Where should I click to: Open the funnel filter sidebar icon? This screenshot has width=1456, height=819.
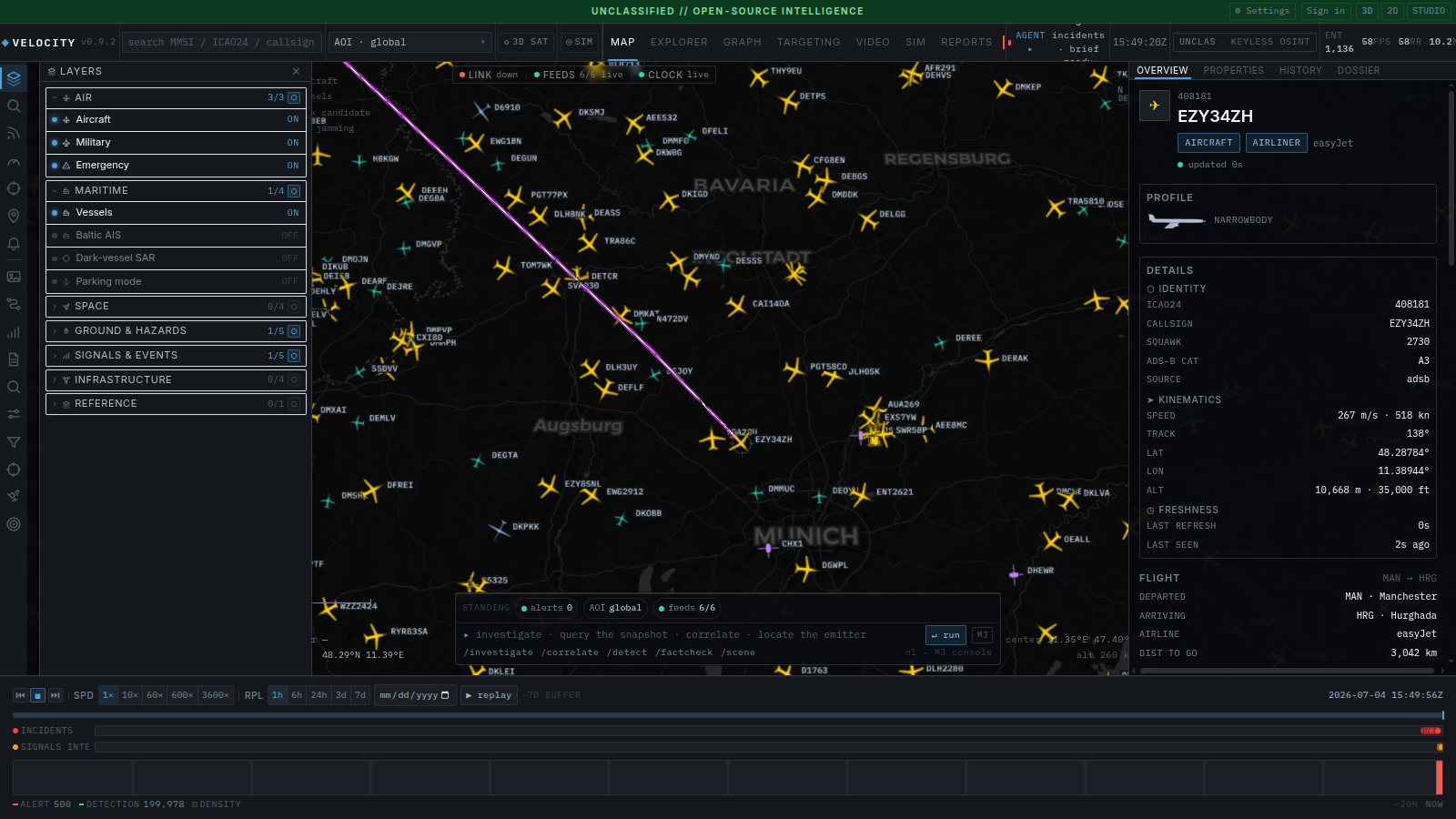tap(14, 442)
